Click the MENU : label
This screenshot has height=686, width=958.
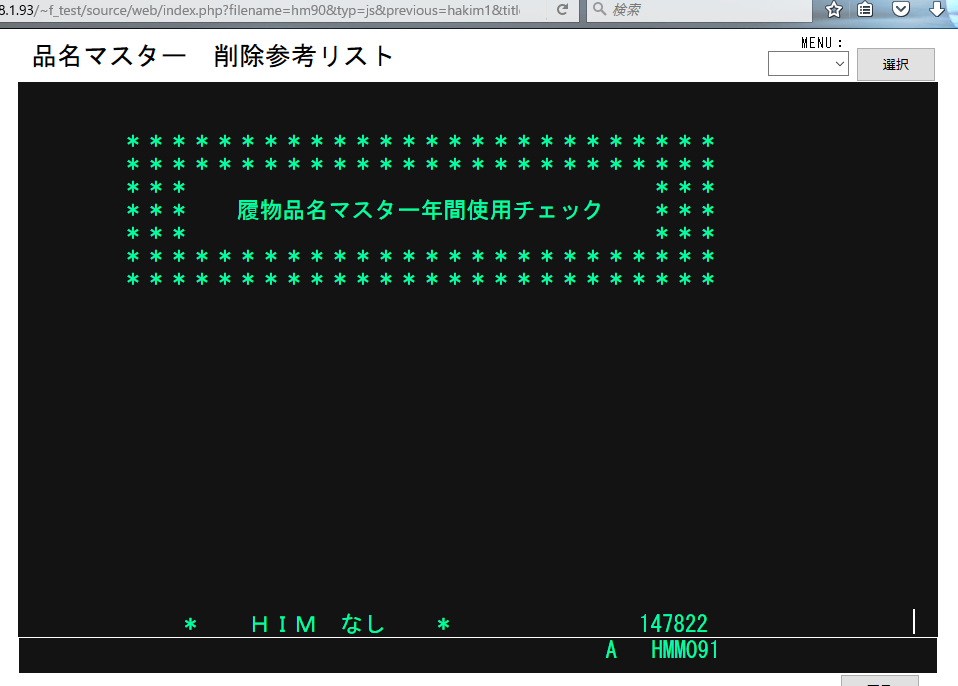tap(822, 42)
